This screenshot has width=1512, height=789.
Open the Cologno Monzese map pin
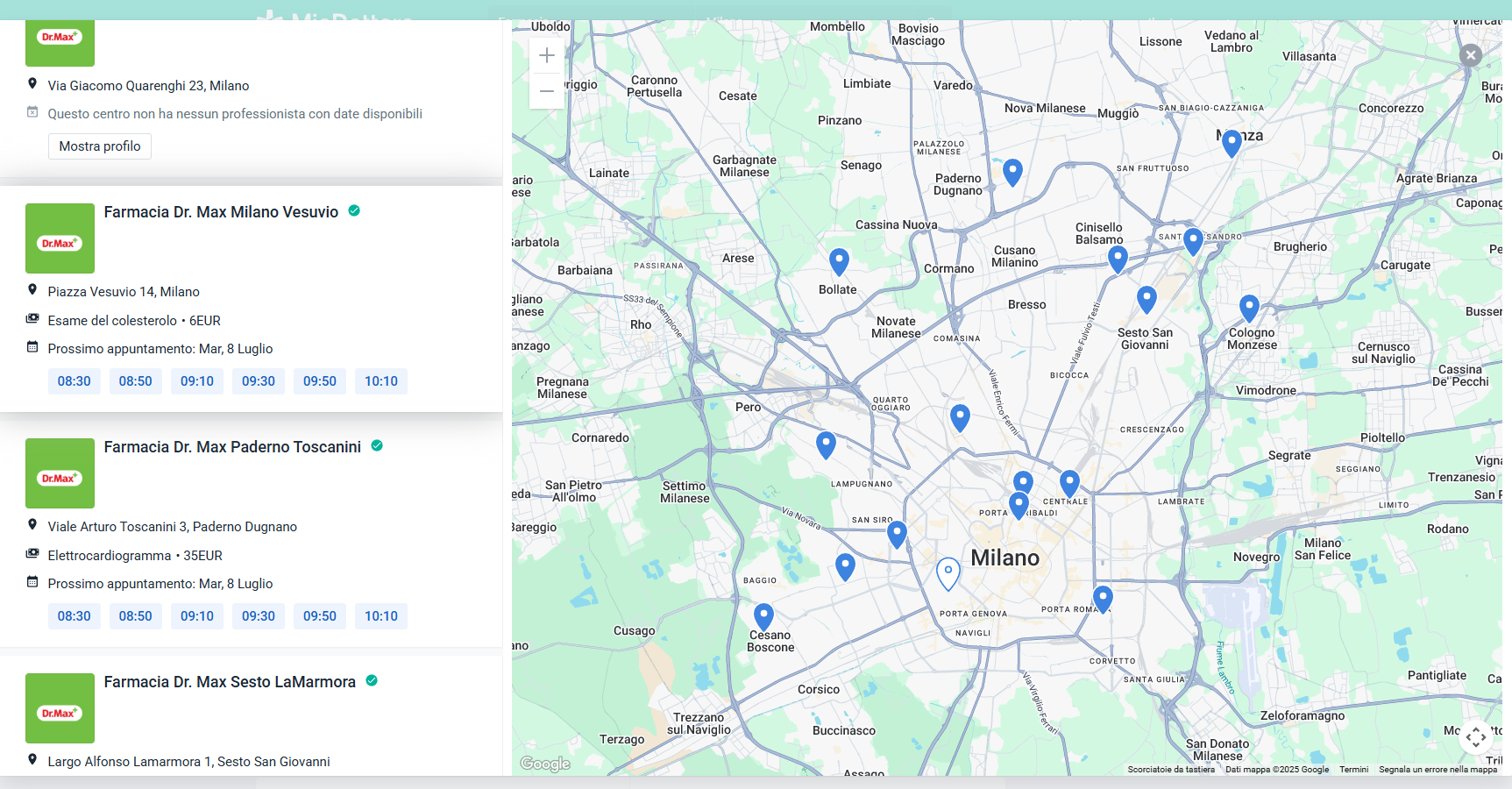coord(1249,309)
